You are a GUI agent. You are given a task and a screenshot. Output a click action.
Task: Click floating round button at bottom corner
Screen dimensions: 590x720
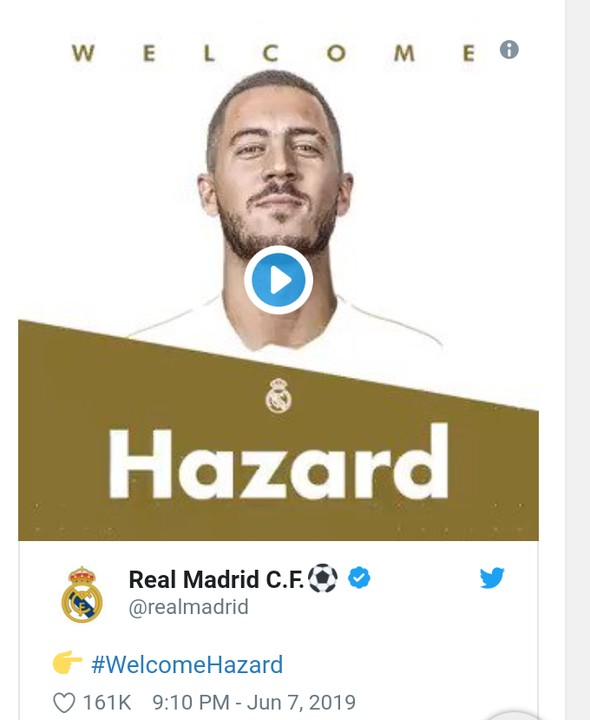coord(512,714)
